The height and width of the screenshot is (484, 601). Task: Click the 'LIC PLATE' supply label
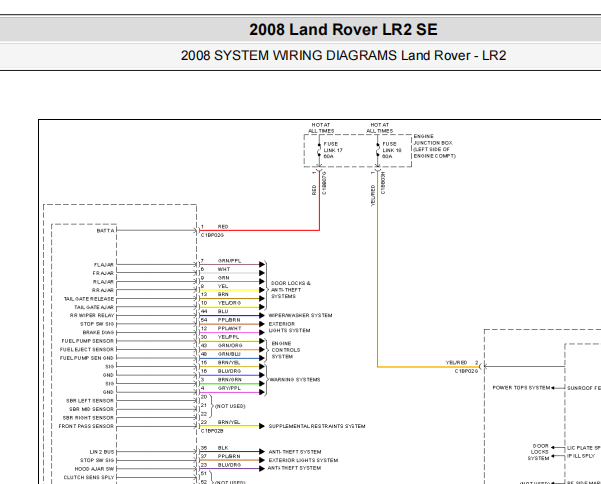[584, 448]
